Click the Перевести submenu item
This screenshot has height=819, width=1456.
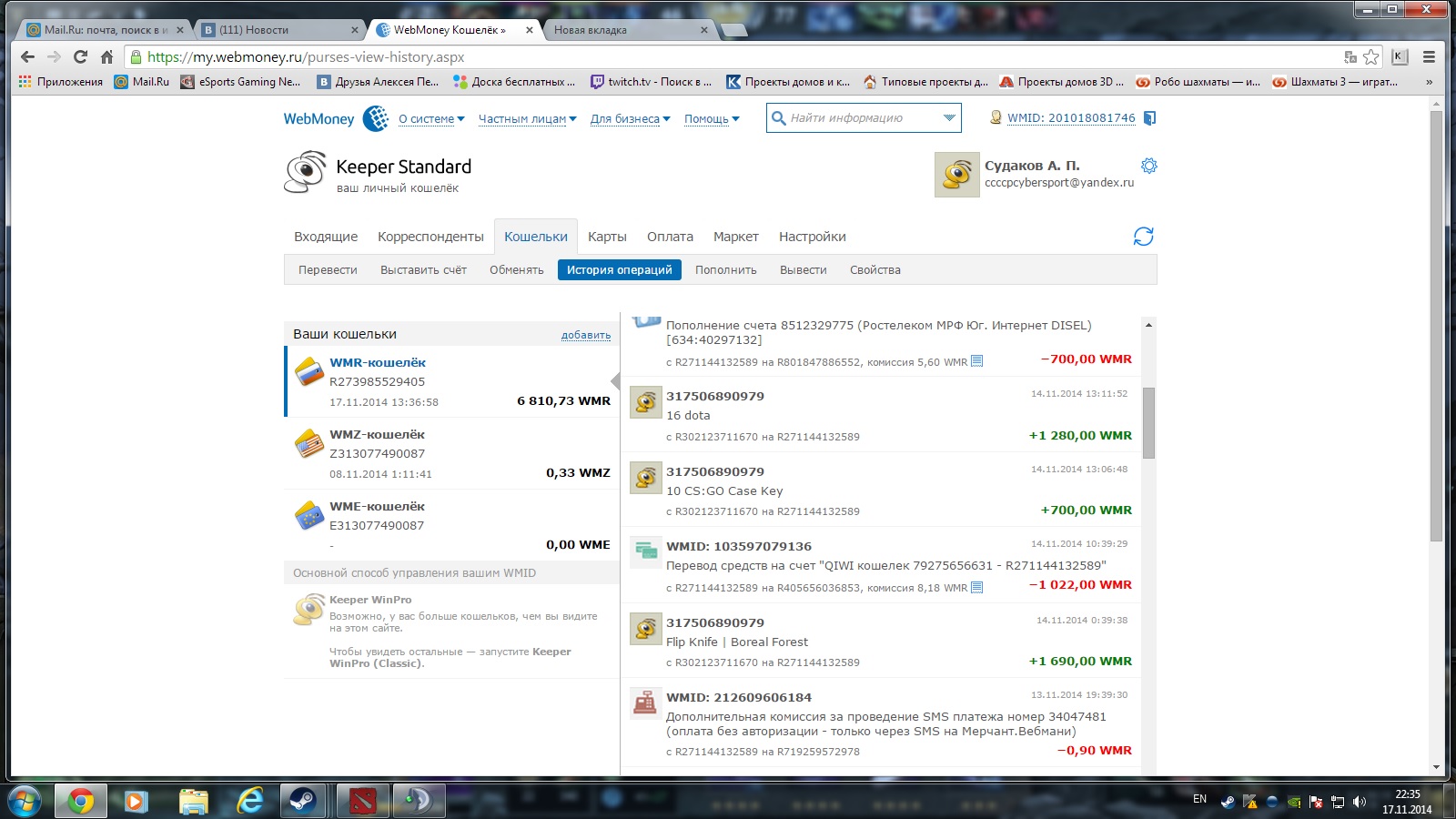click(x=328, y=270)
